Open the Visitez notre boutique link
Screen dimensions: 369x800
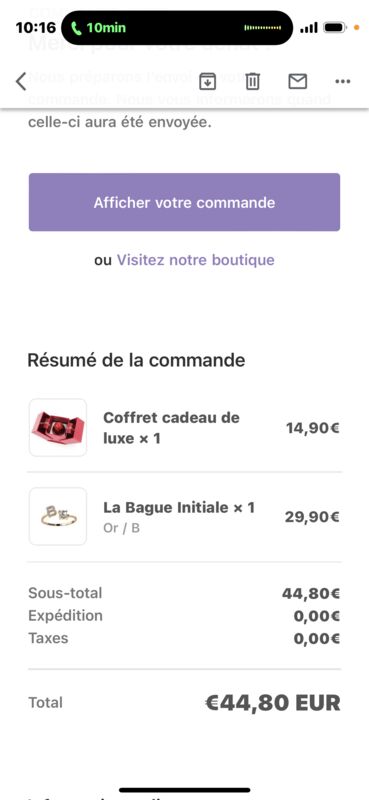click(x=195, y=260)
